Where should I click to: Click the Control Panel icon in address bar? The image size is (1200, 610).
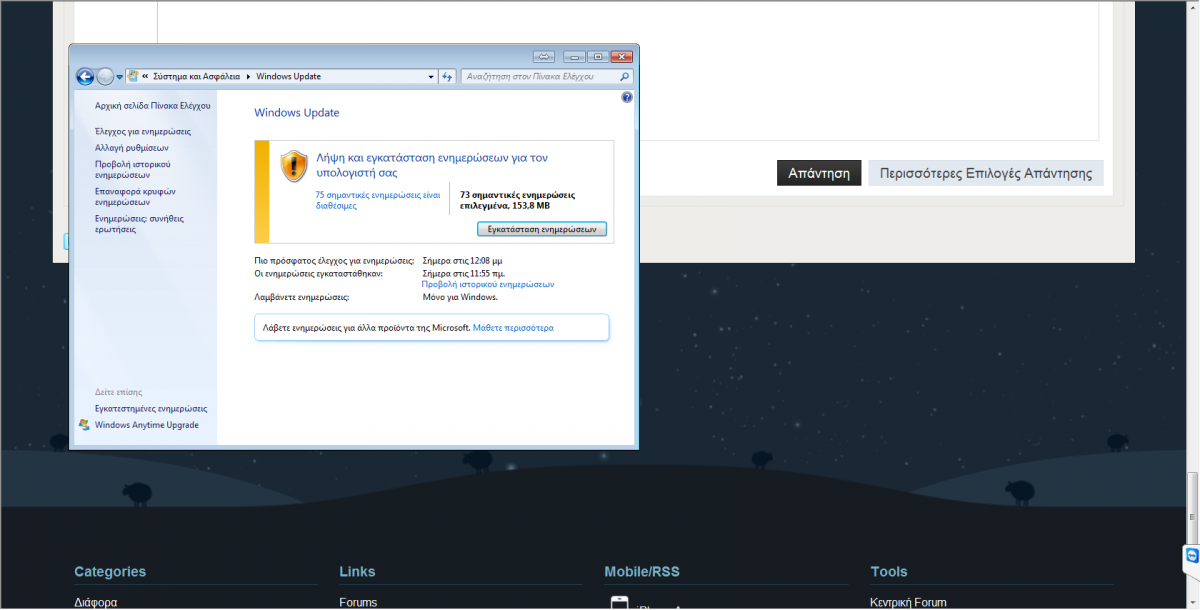pos(133,76)
